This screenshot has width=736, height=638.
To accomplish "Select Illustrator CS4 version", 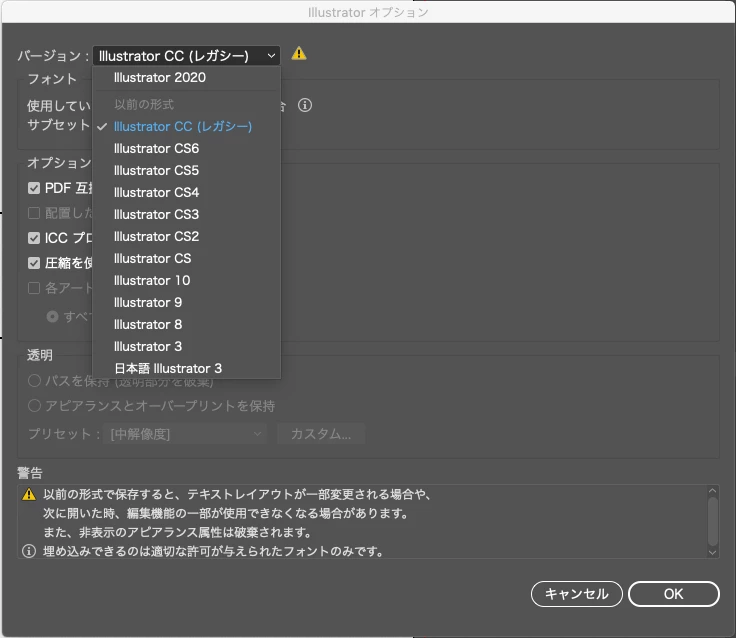I will 187,192.
